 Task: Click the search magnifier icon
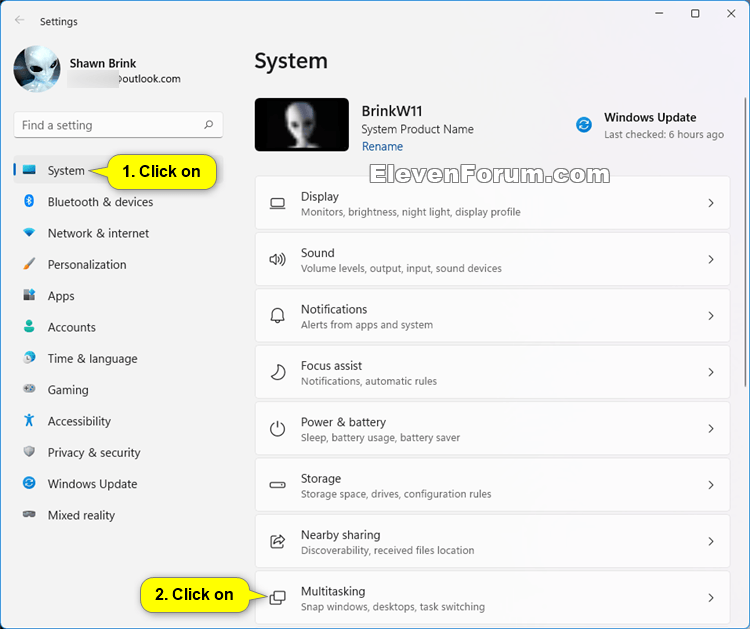(x=209, y=125)
